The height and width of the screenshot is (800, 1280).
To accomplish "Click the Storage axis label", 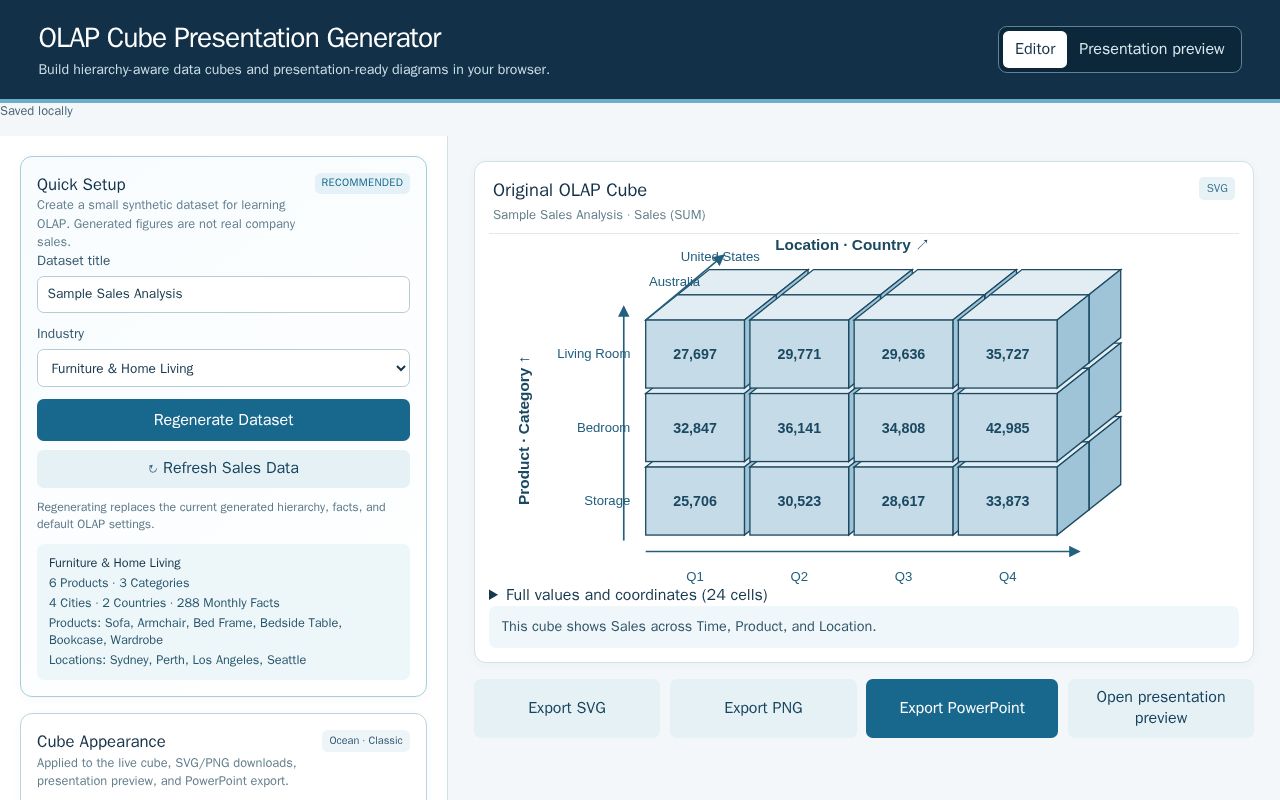I will [x=607, y=501].
